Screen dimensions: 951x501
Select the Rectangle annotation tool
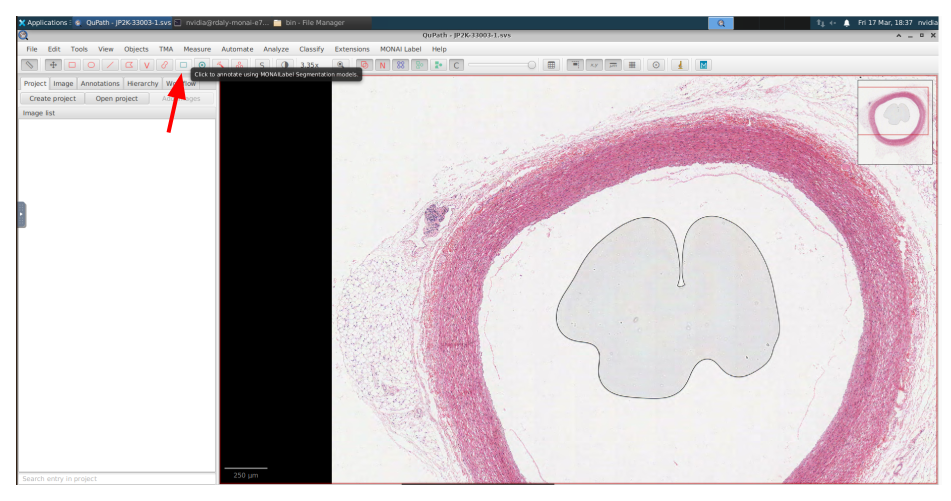[72, 65]
